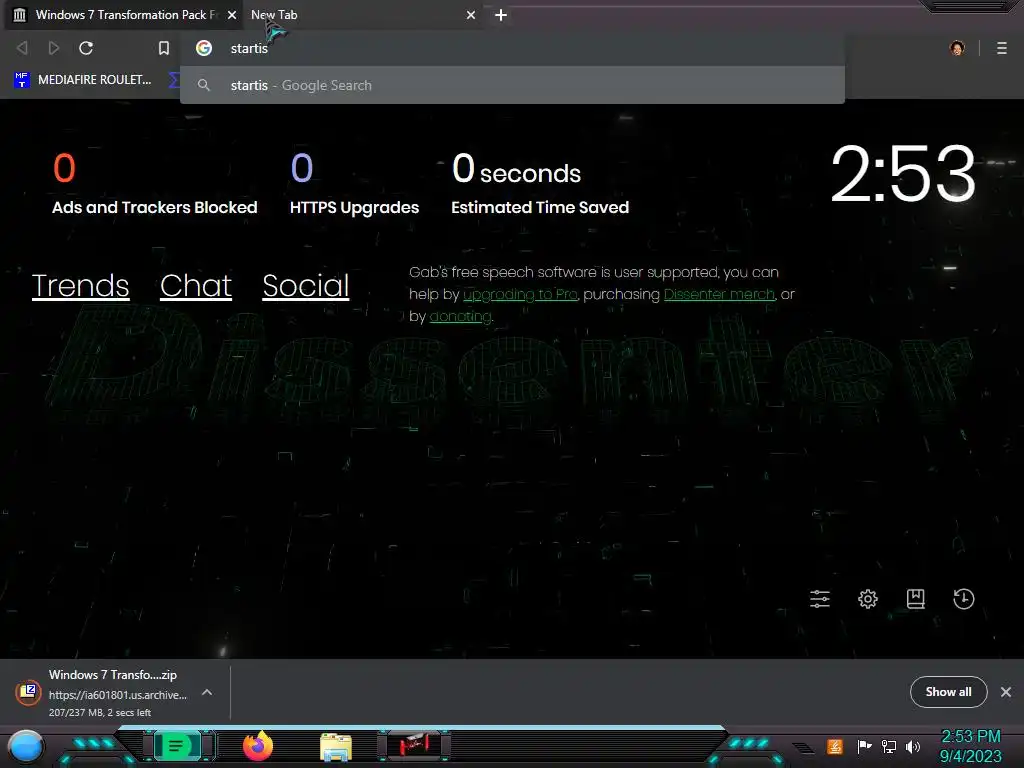The image size is (1024, 768).
Task: Open the Start orb on the taskbar
Action: point(26,747)
